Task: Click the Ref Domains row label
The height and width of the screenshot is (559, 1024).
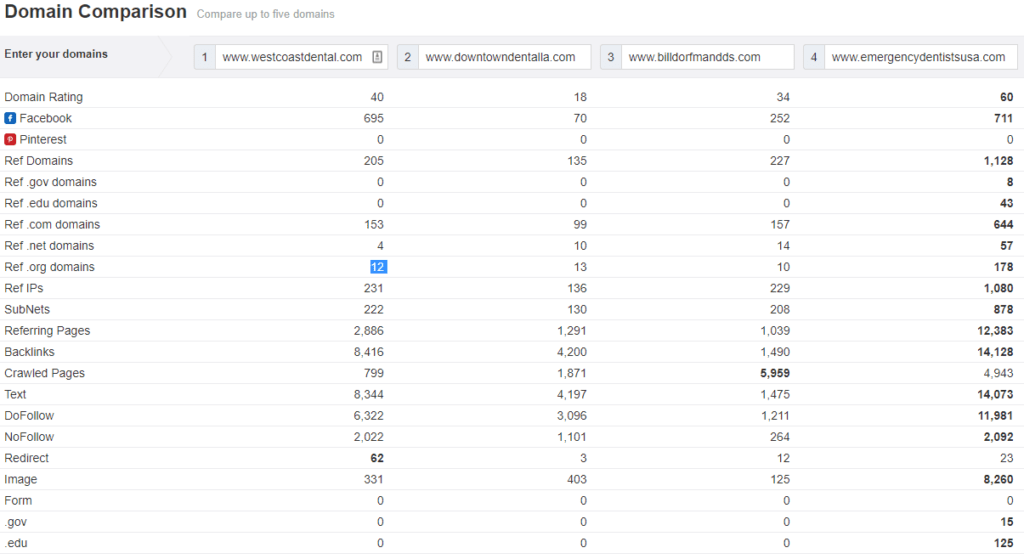Action: 39,161
